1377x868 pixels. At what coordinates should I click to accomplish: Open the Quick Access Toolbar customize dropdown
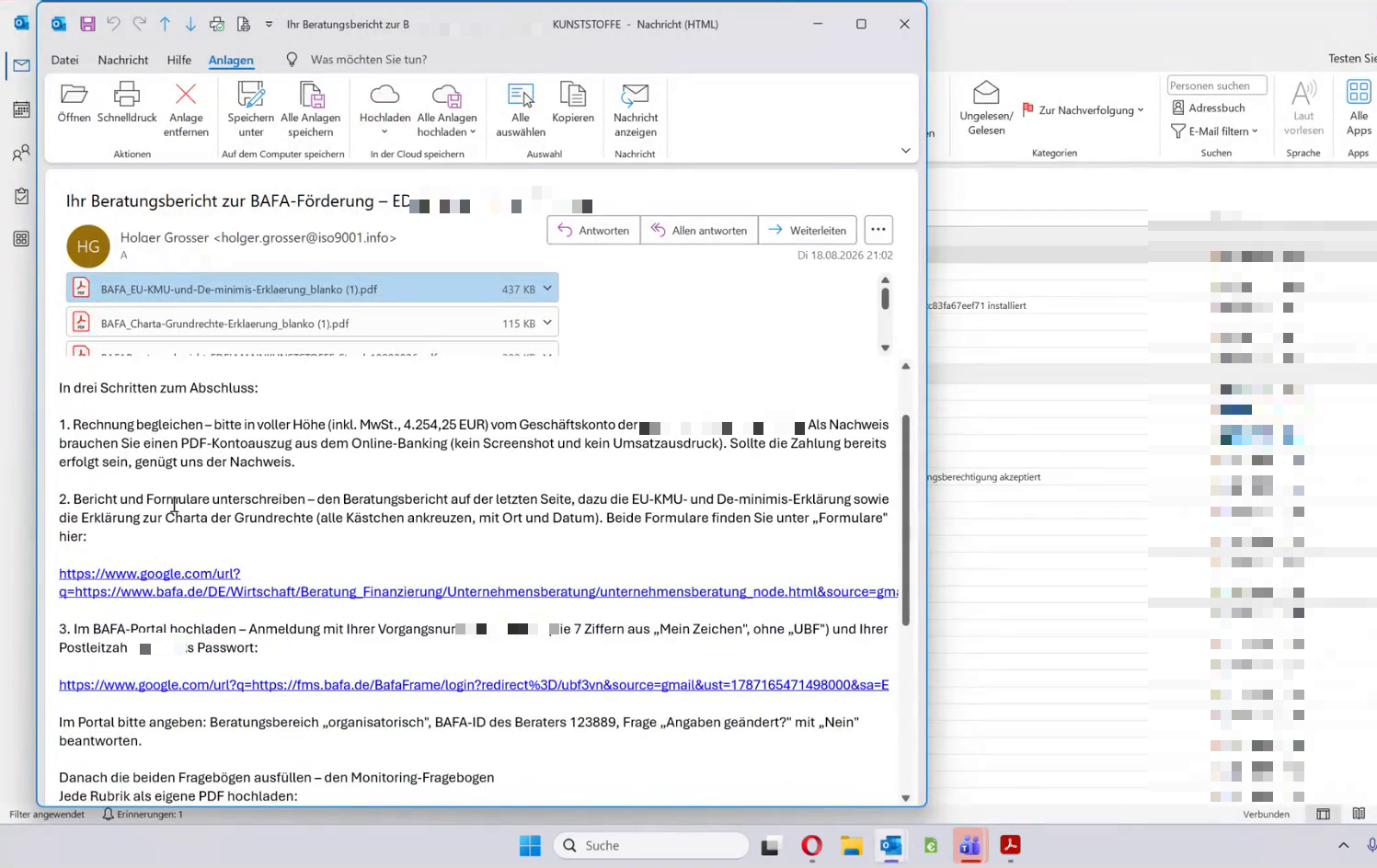269,24
